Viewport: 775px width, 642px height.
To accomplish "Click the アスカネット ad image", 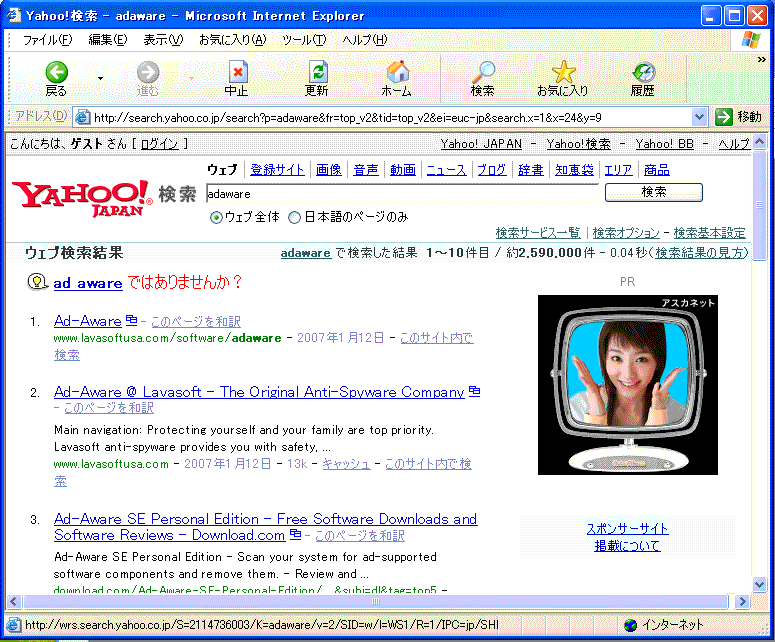I will [x=628, y=385].
